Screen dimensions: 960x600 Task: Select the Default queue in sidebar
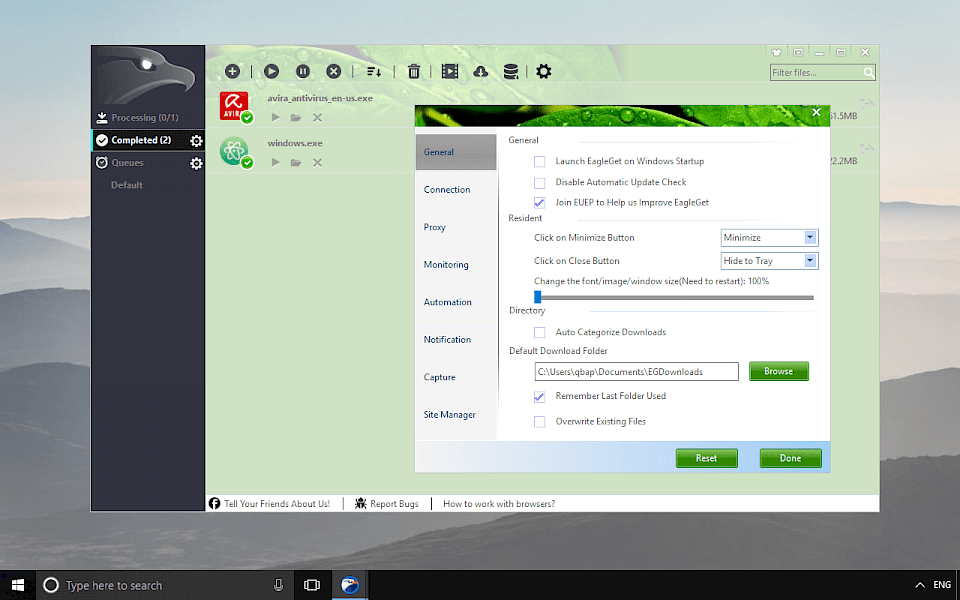127,185
